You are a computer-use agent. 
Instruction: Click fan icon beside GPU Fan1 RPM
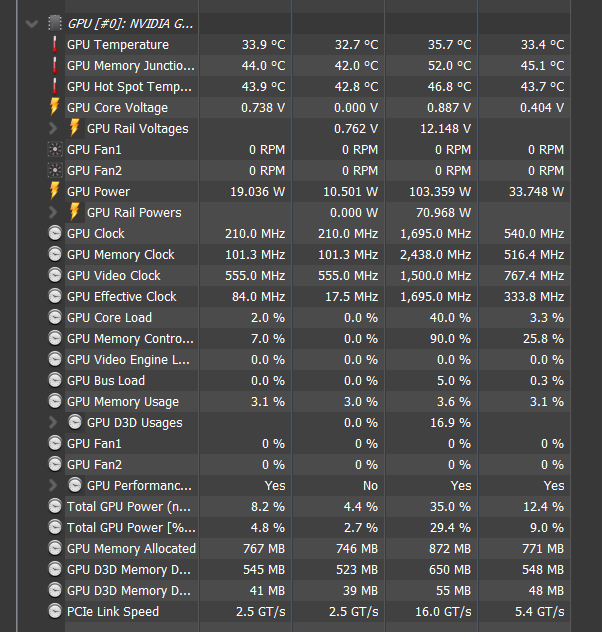pyautogui.click(x=55, y=150)
